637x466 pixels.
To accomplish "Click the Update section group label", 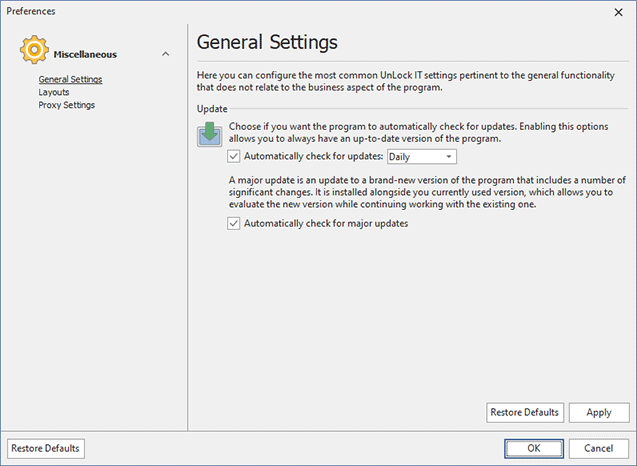I will coord(213,107).
